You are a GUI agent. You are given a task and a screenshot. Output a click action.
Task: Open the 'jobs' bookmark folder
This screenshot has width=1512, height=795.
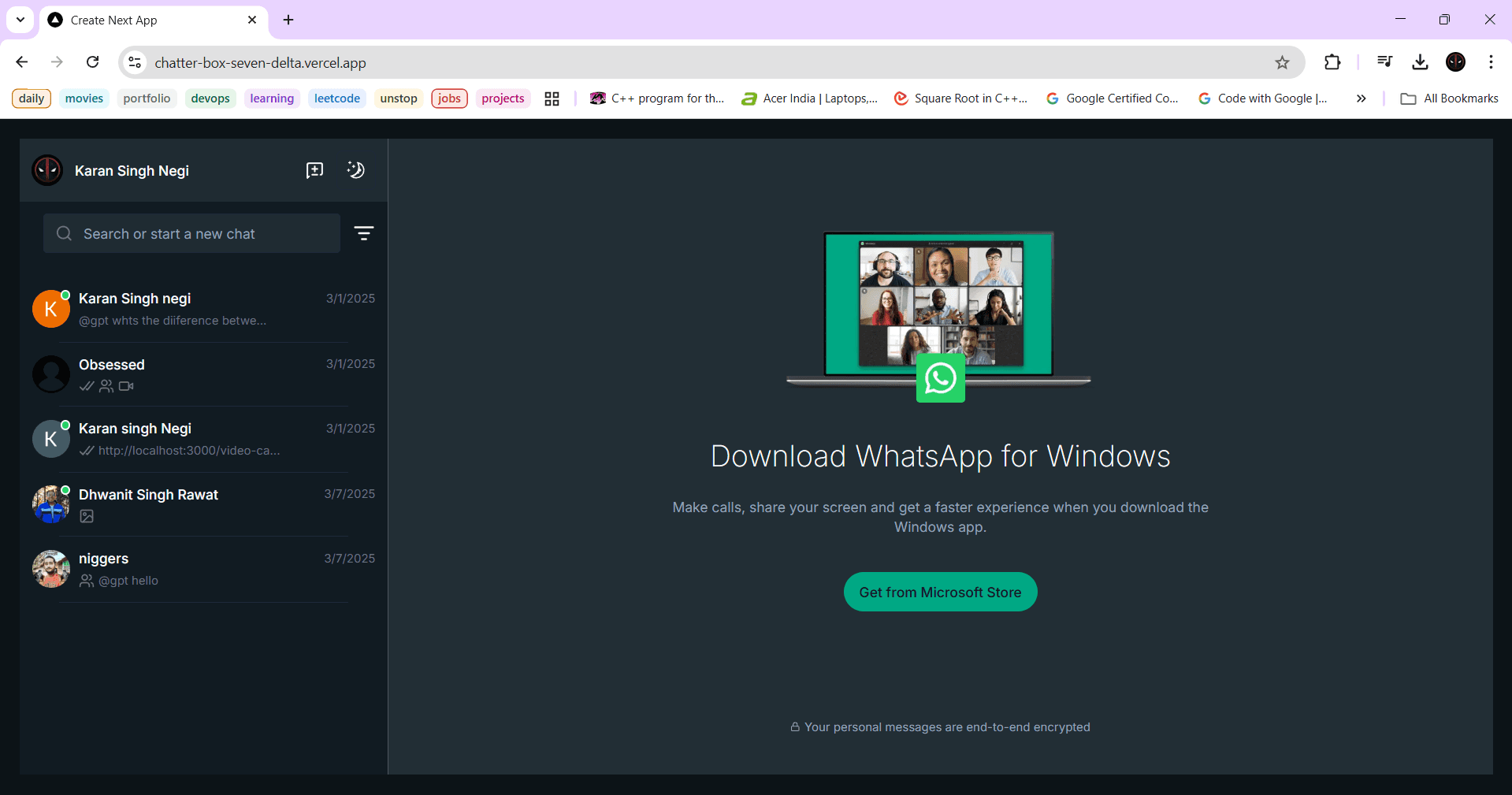[x=449, y=98]
